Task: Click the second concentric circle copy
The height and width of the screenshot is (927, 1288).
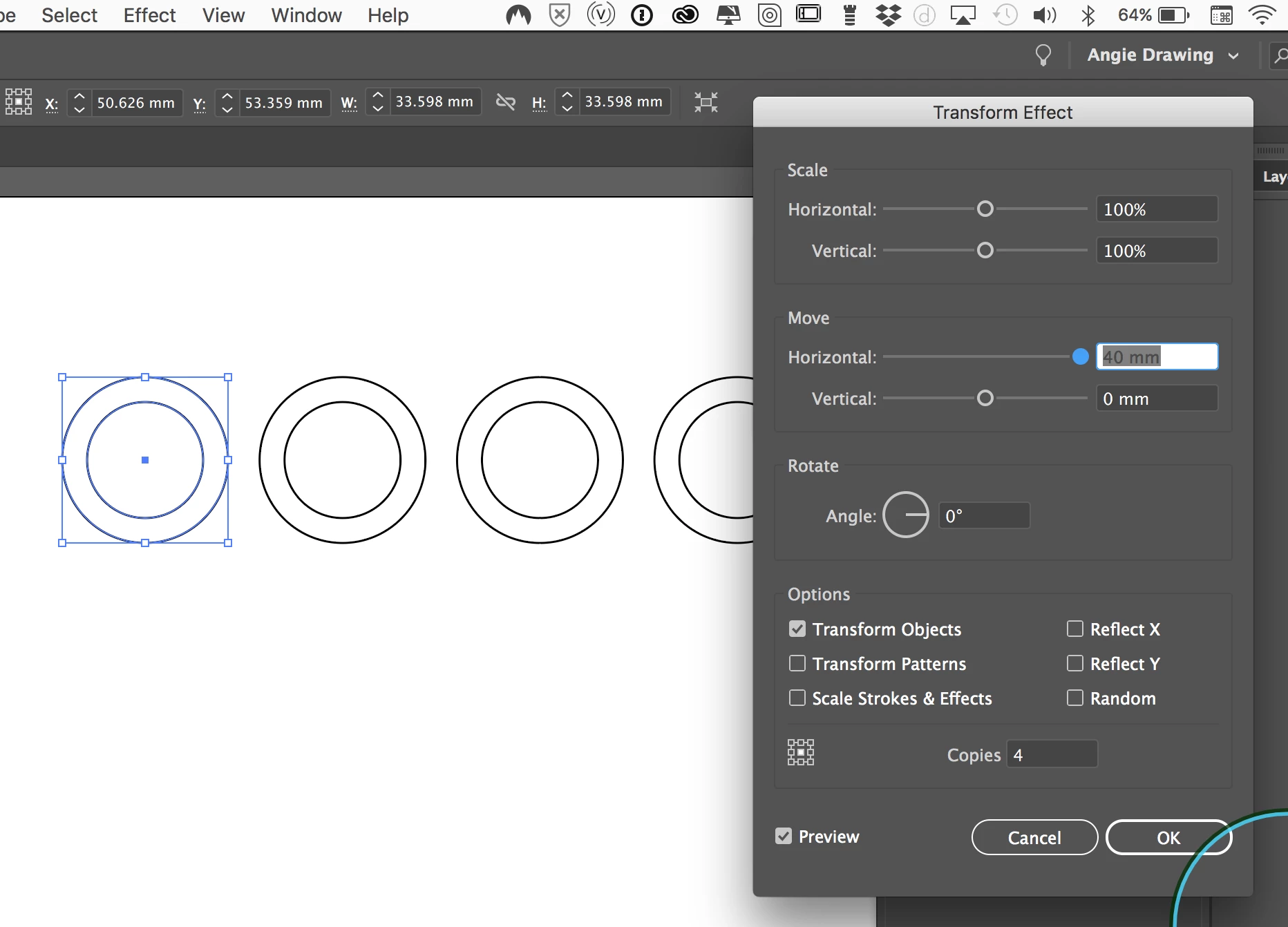Action: coord(540,460)
